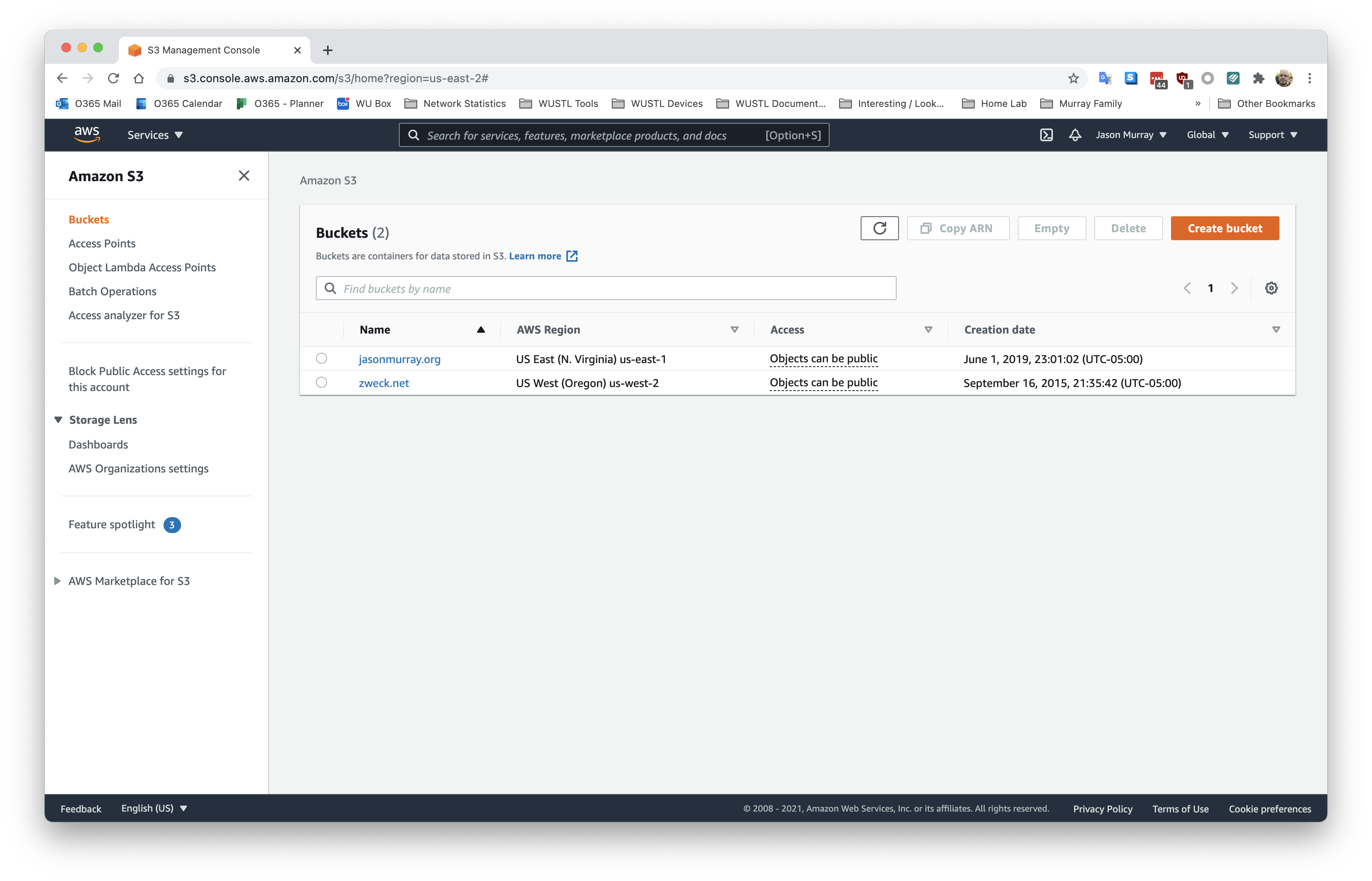1372x881 pixels.
Task: Open Block Public Access settings for this account
Action: 147,379
